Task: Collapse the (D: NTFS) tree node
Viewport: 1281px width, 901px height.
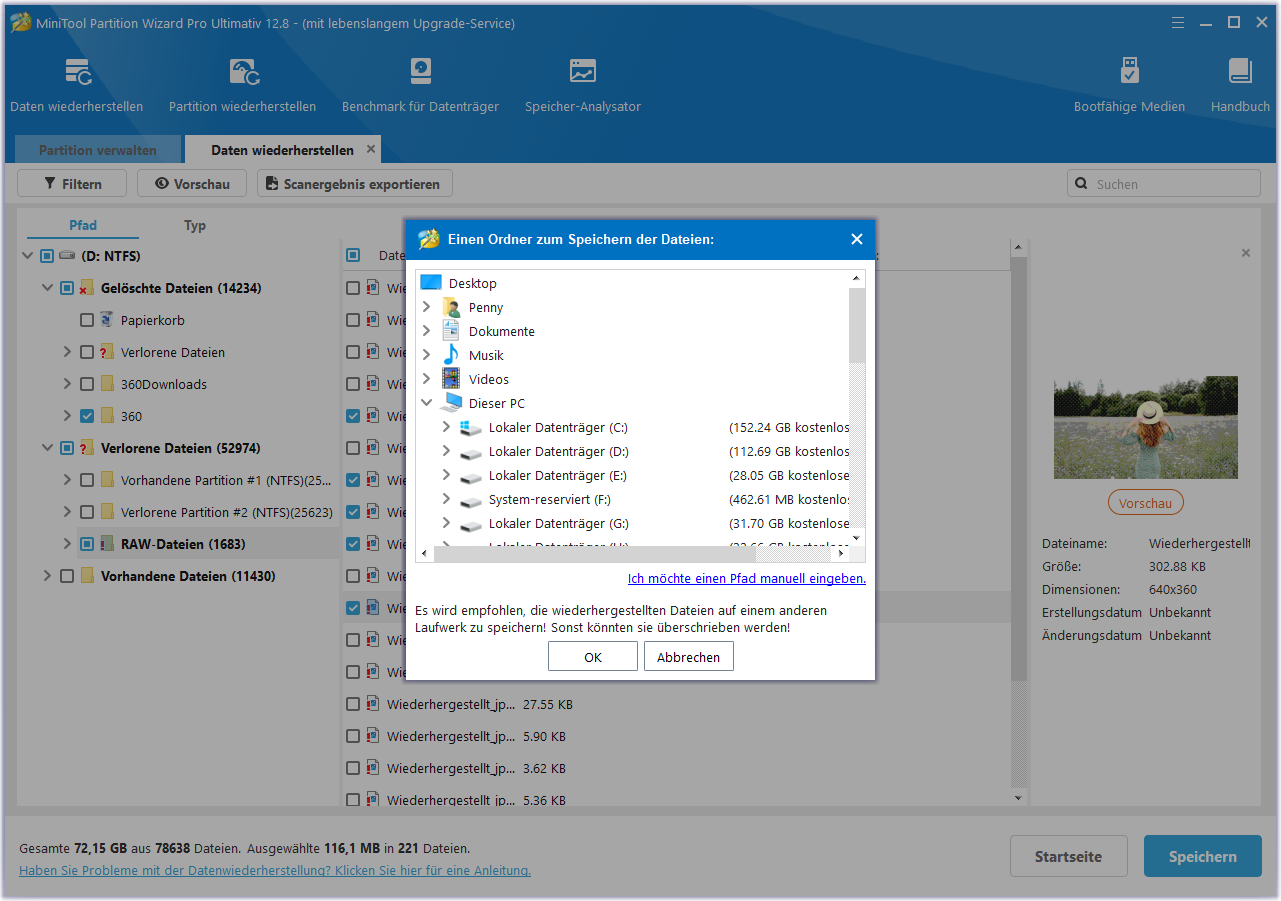Action: [27, 256]
